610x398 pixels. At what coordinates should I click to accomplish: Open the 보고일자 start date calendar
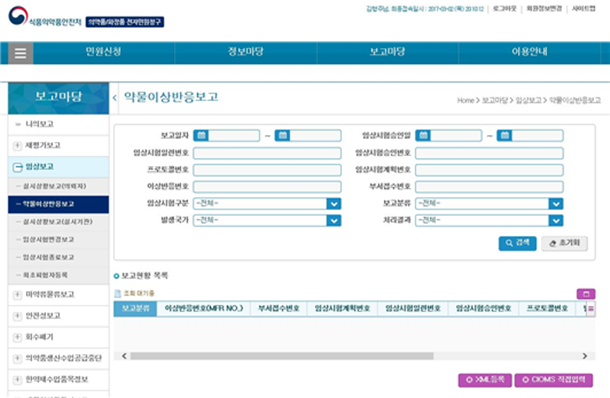(201, 135)
